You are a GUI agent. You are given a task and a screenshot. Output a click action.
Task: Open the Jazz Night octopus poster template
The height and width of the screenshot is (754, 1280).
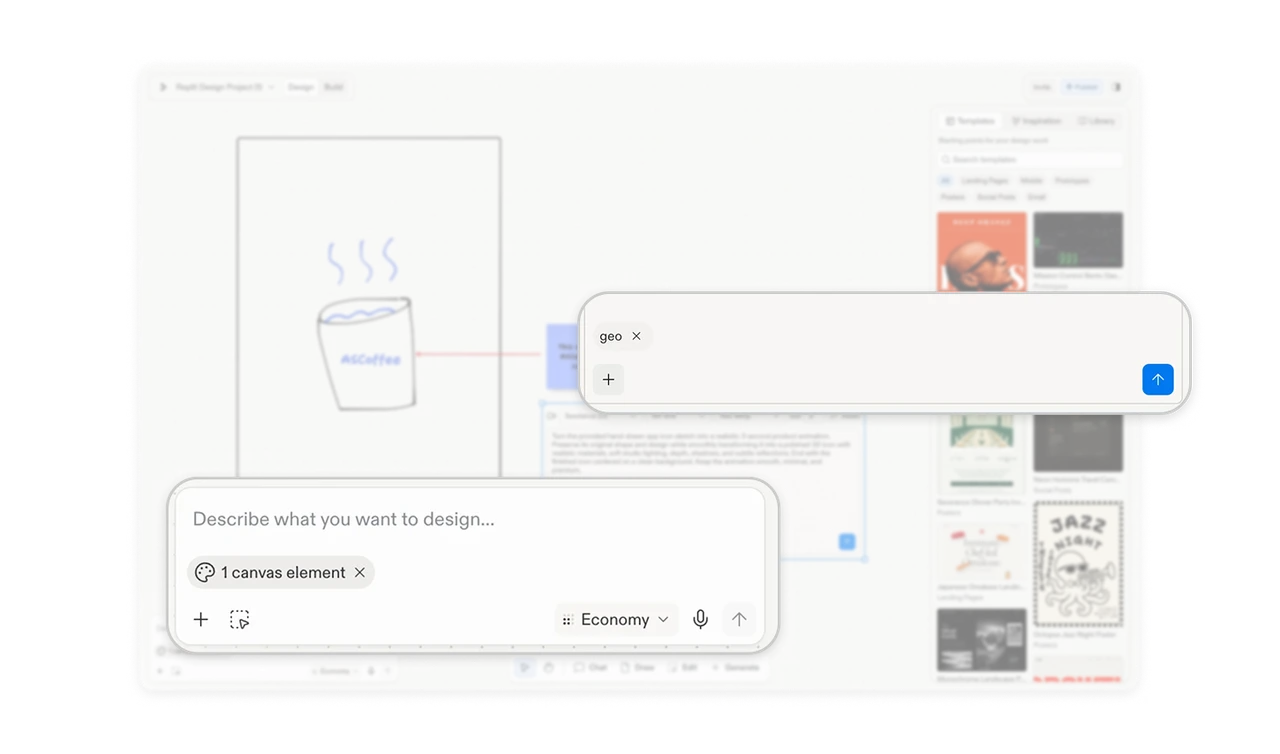pos(1078,563)
